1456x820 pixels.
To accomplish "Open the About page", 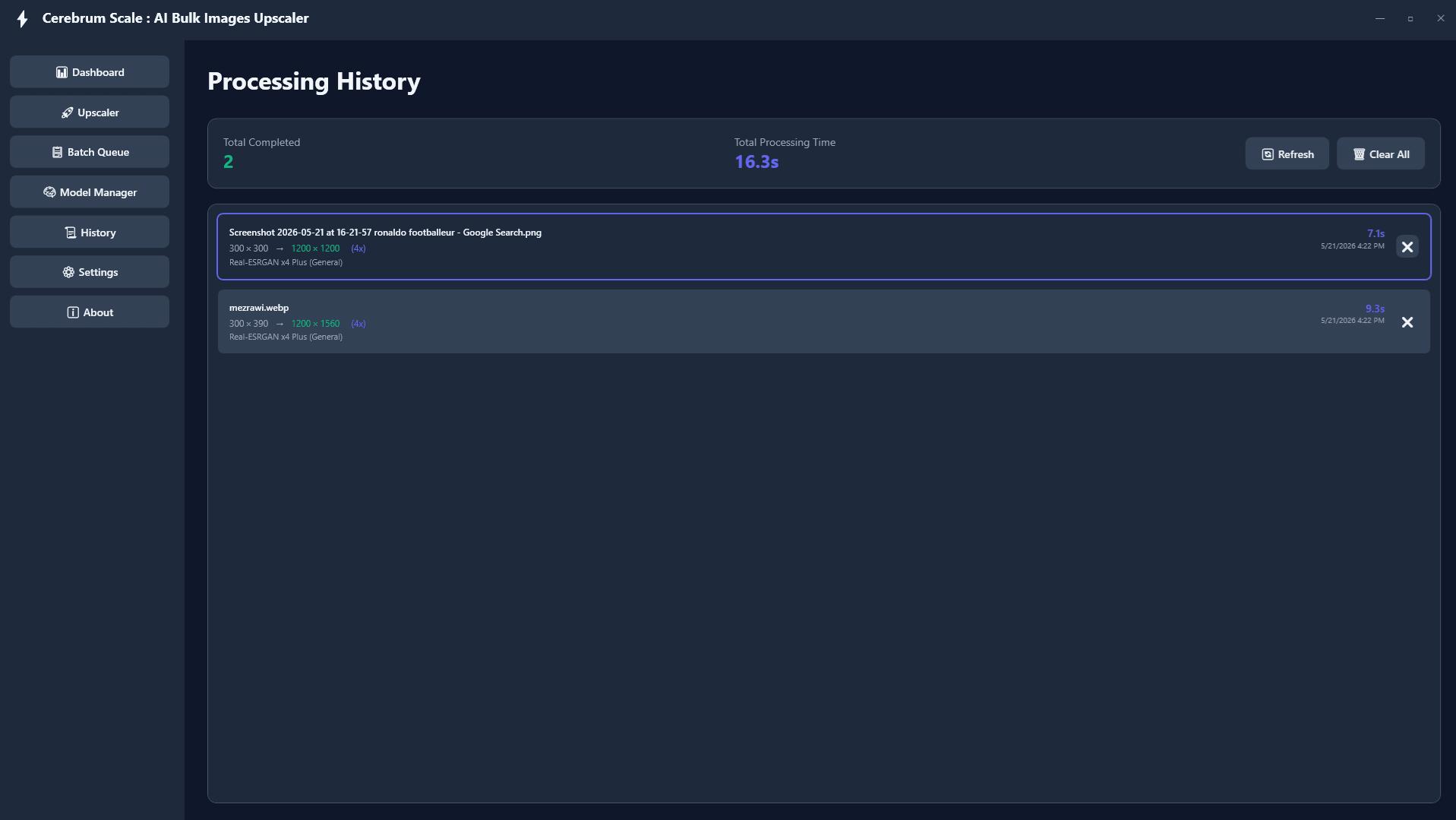I will pos(90,312).
